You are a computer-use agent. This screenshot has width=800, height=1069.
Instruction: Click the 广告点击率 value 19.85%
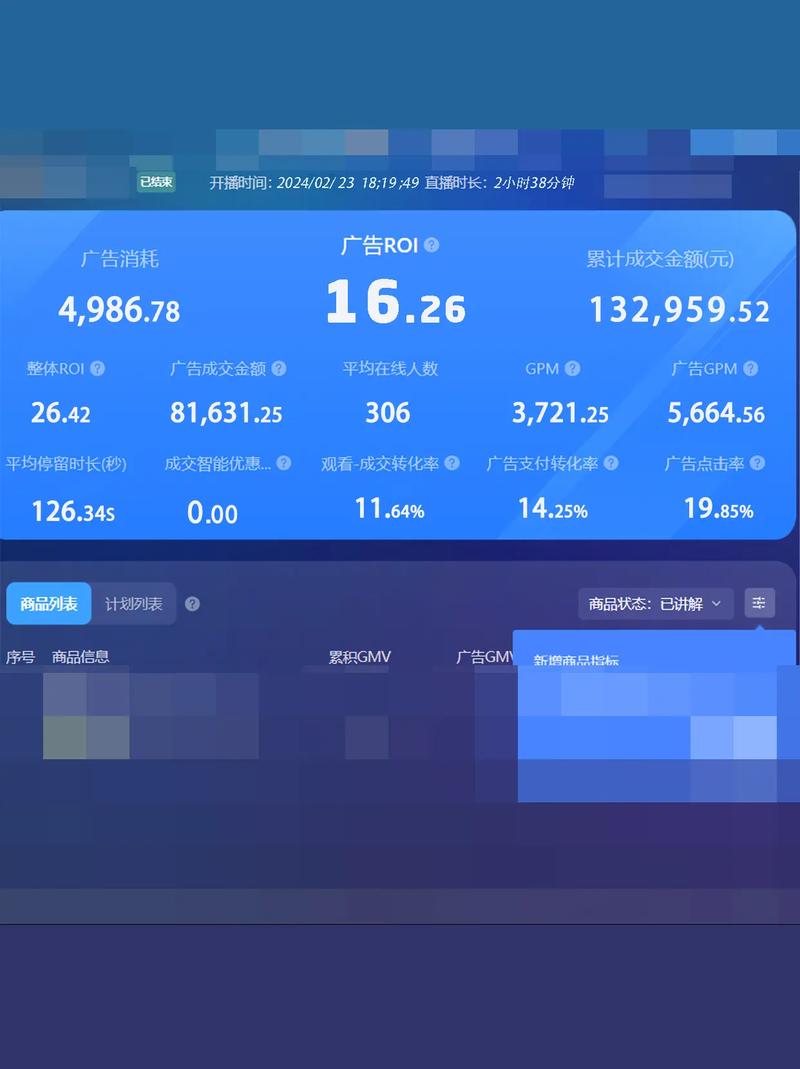718,509
